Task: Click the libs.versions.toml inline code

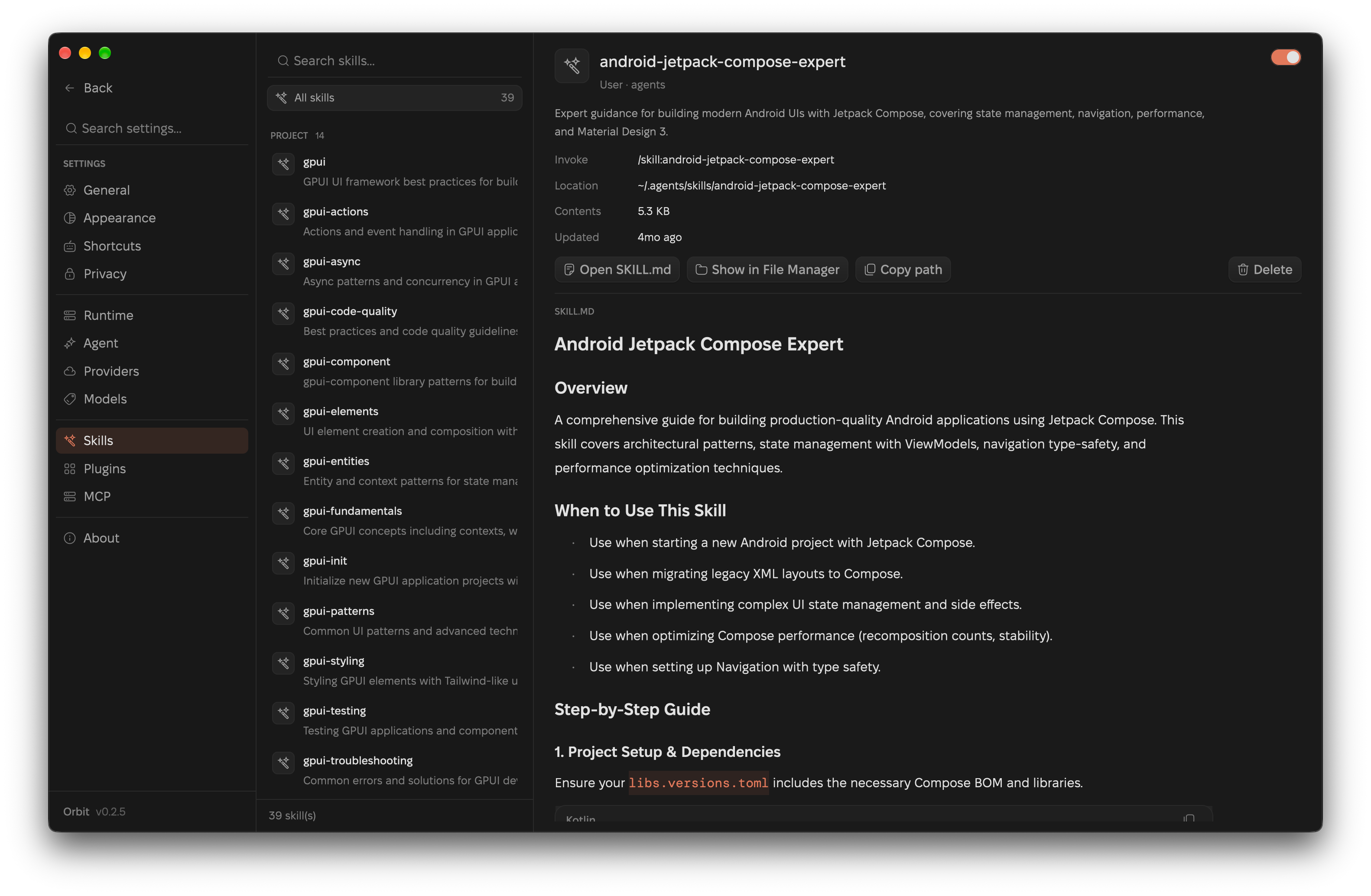Action: pyautogui.click(x=698, y=782)
